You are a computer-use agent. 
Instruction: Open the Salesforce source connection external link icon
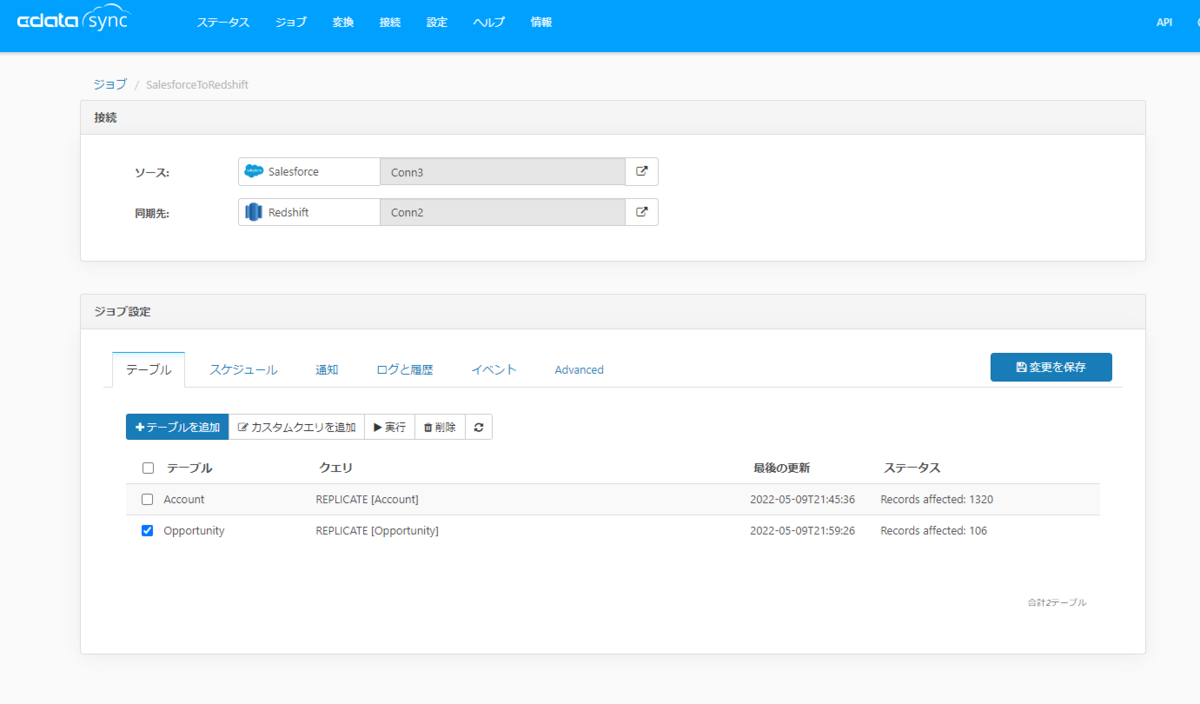[x=642, y=171]
